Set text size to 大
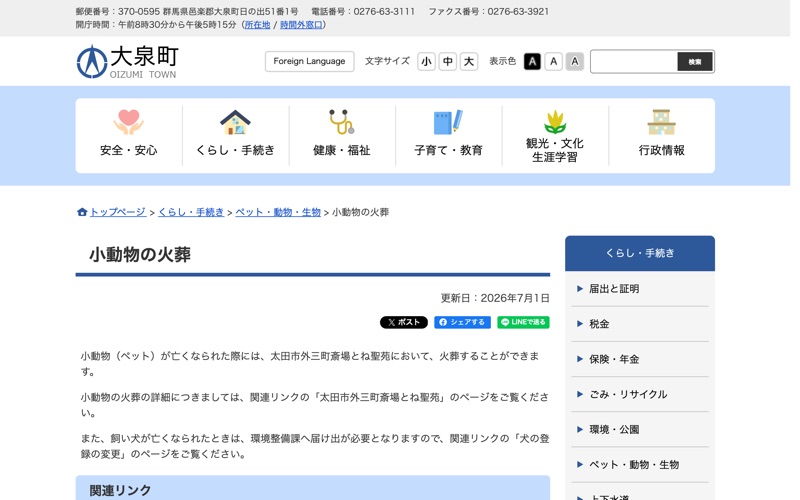800x500 pixels. (469, 62)
